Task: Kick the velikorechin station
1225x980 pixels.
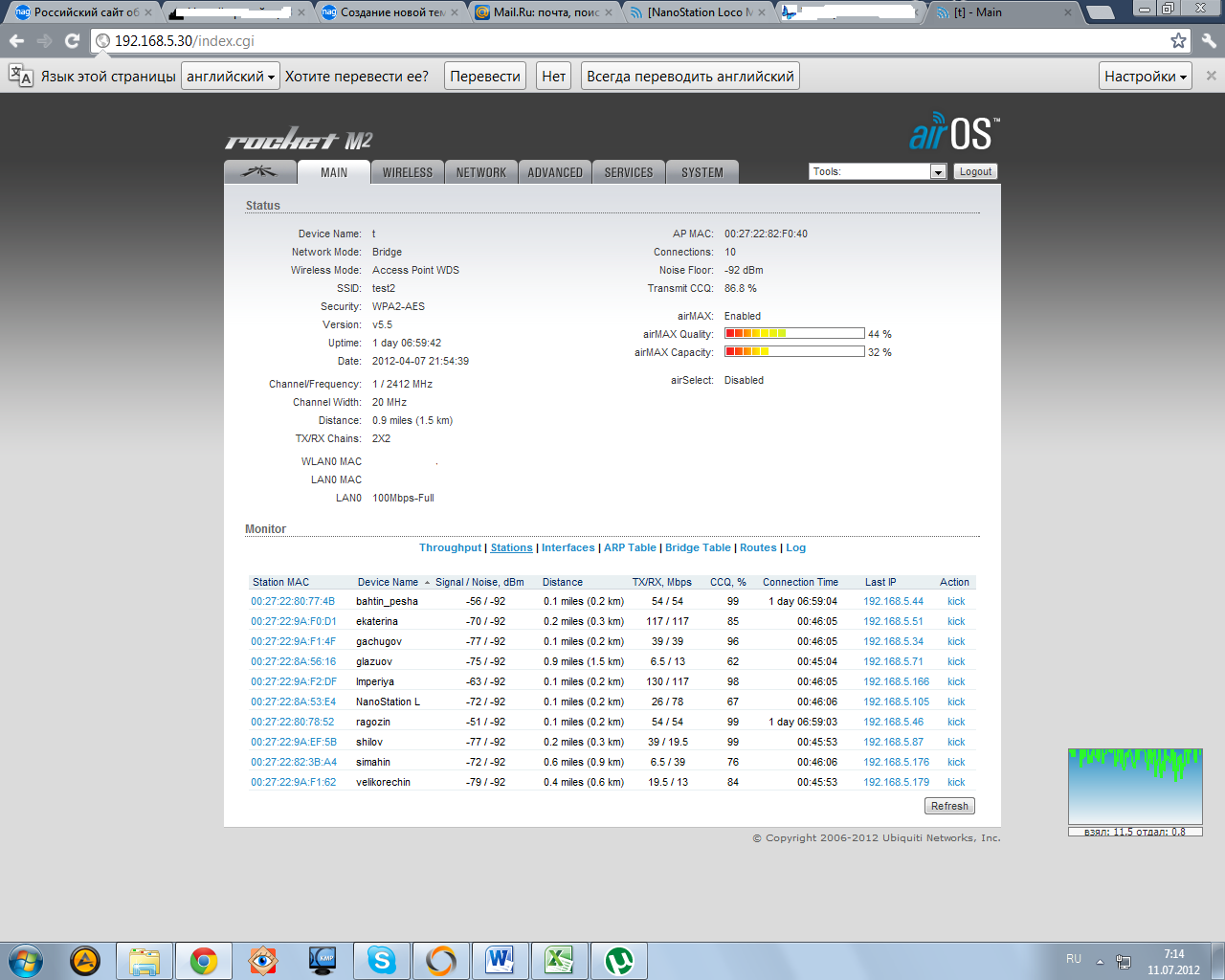Action: pyautogui.click(x=956, y=782)
